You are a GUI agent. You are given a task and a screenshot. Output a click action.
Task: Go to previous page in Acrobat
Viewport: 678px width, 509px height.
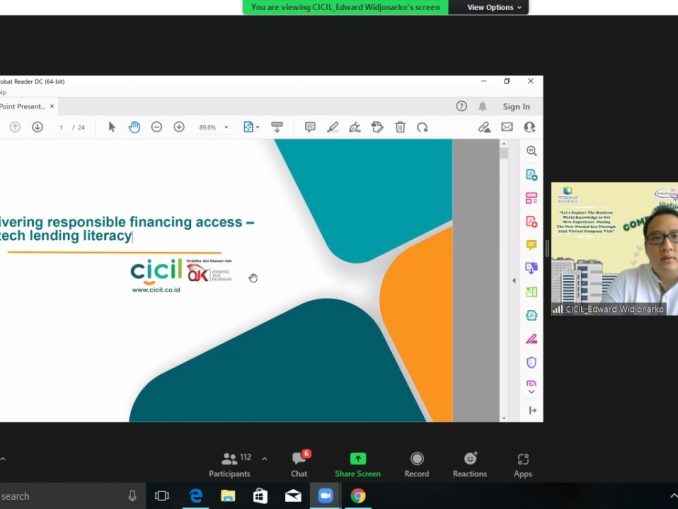pos(15,127)
